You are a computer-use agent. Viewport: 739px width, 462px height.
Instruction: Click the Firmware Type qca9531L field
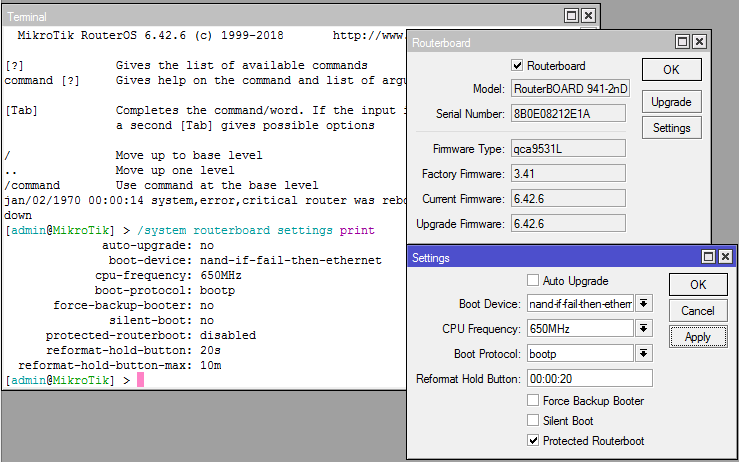point(568,149)
